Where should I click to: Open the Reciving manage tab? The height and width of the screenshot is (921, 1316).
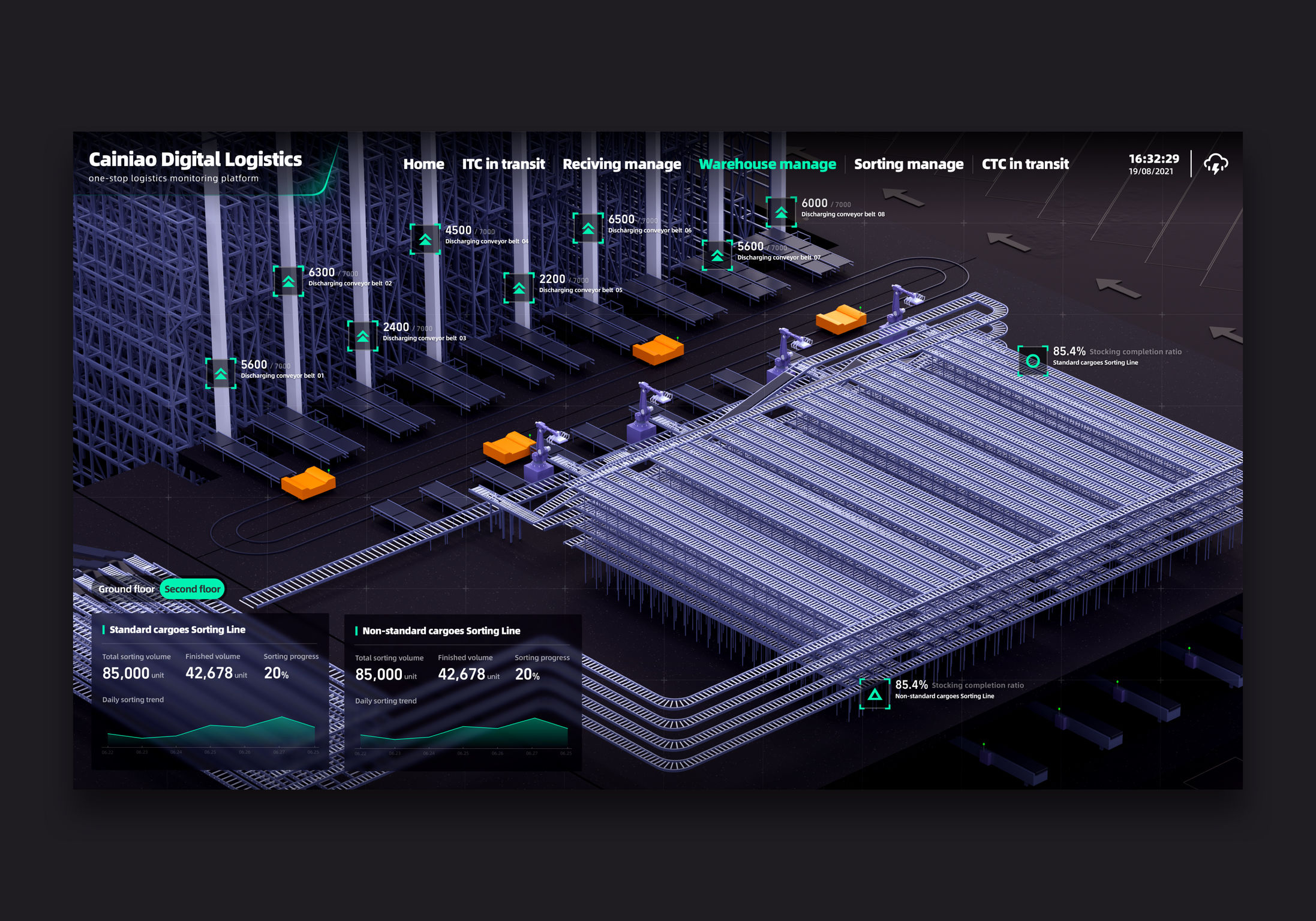[x=621, y=164]
